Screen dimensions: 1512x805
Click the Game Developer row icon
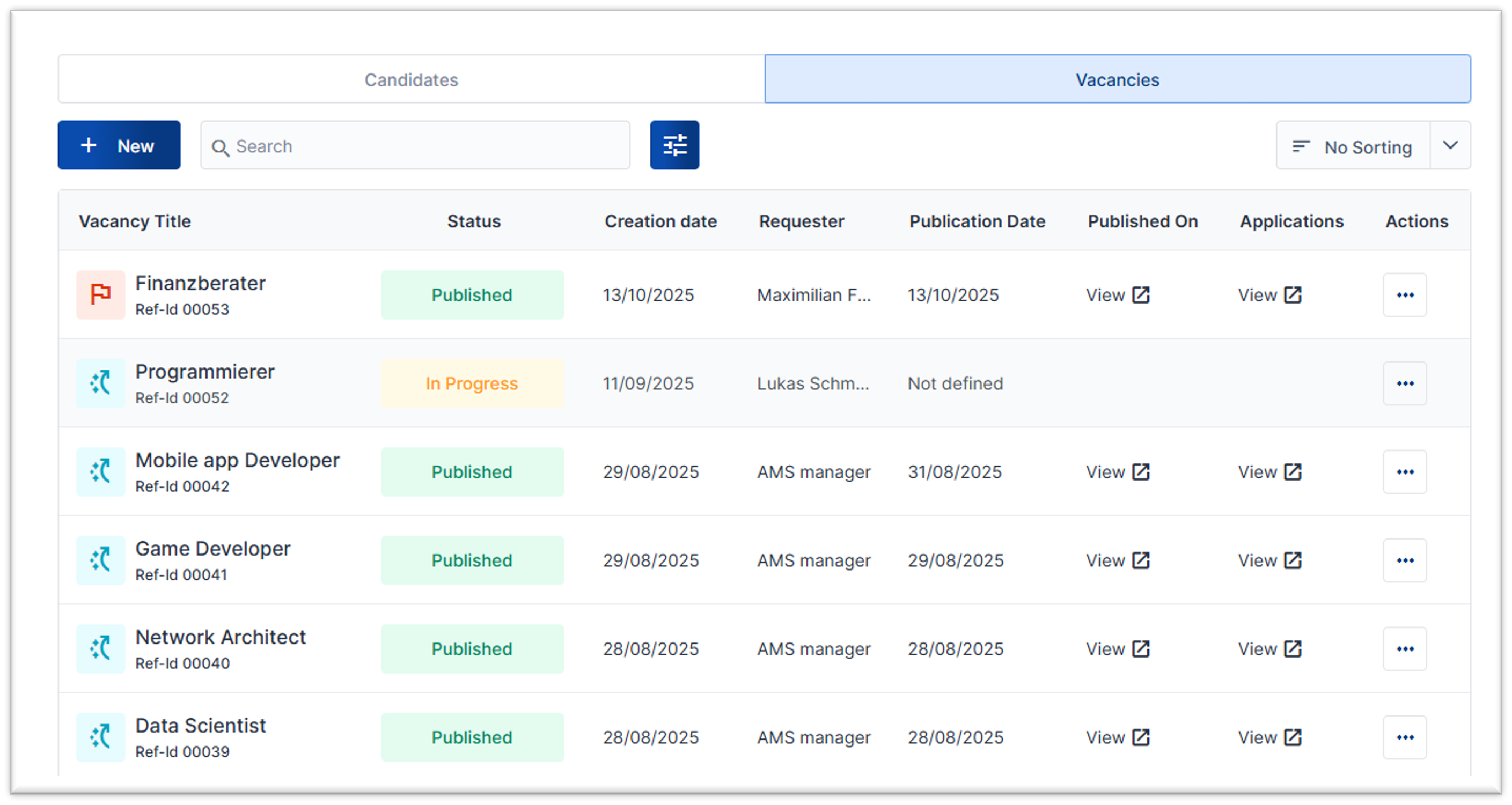click(x=100, y=560)
